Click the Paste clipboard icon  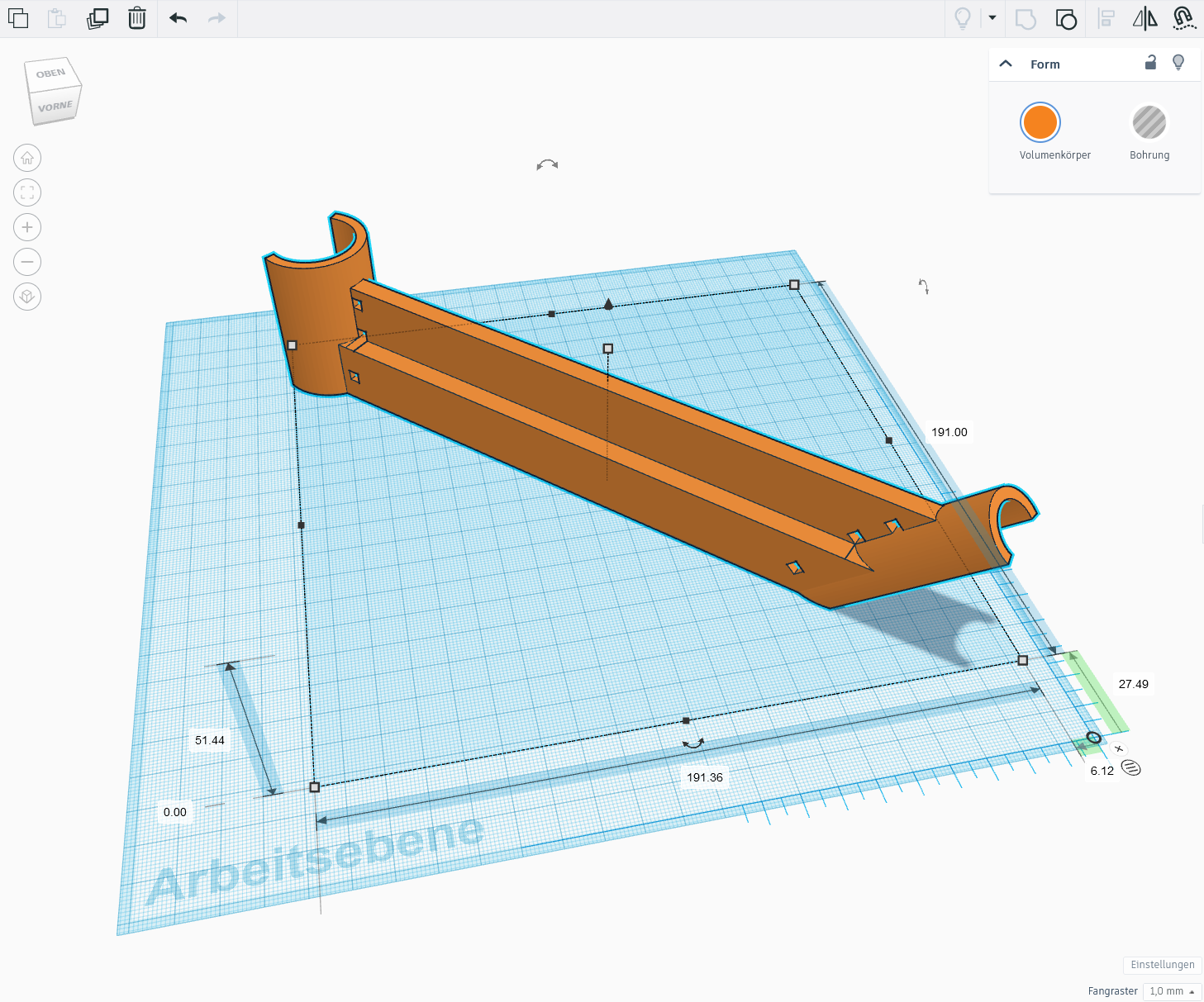click(57, 18)
